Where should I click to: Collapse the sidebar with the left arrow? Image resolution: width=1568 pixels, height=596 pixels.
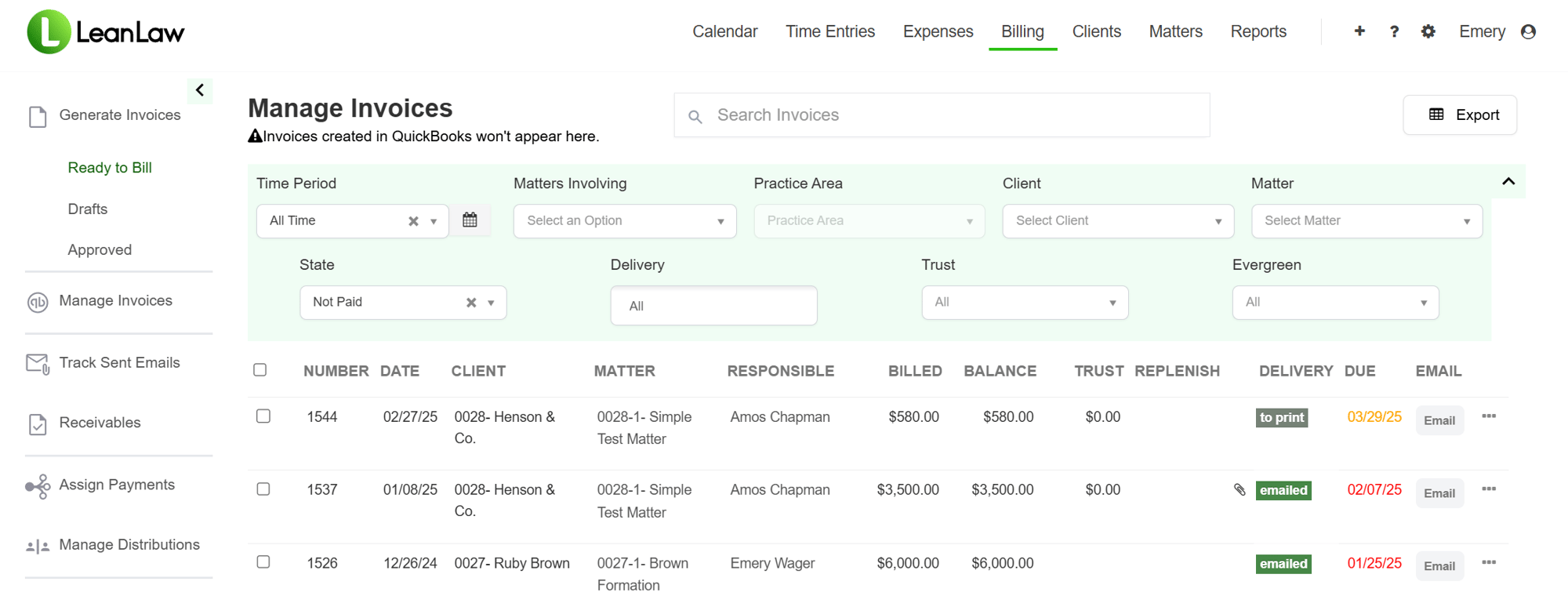click(200, 90)
